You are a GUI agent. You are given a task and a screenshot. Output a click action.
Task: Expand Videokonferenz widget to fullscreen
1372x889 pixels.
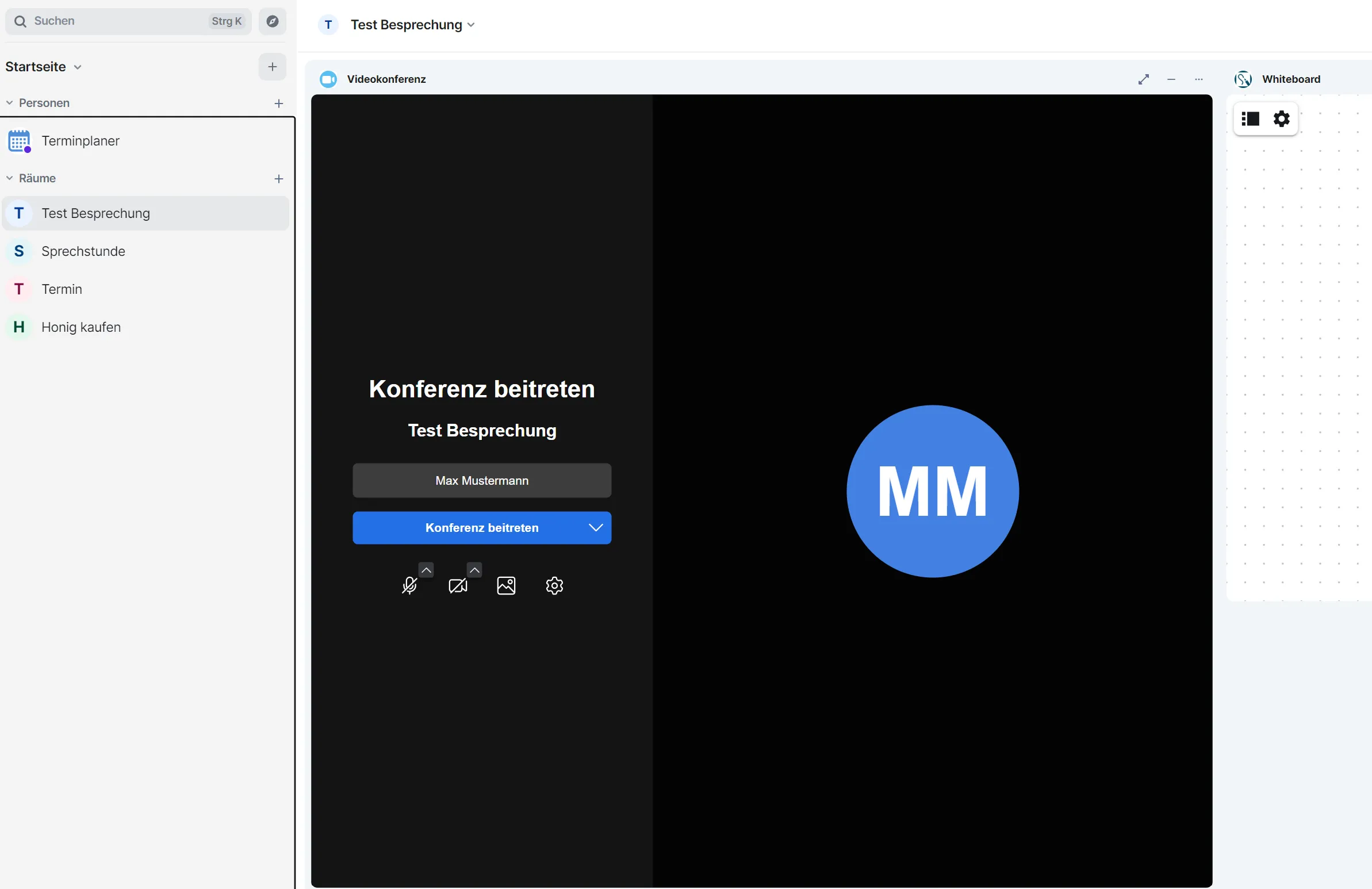[x=1143, y=79]
